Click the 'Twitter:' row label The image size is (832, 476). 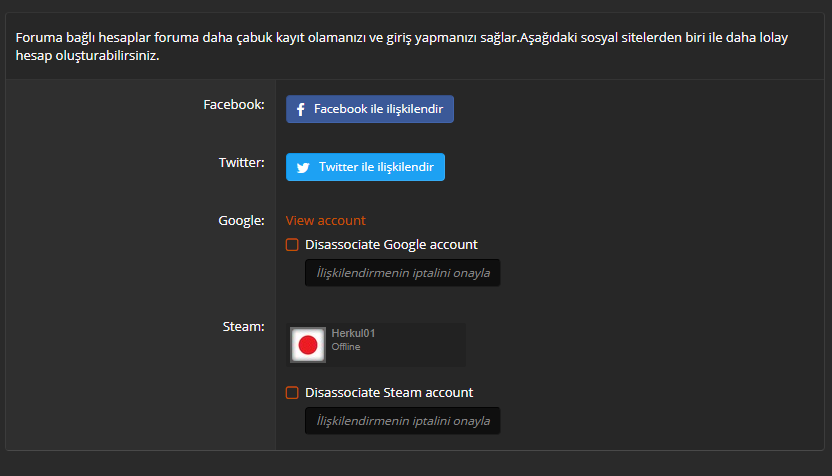click(x=241, y=162)
